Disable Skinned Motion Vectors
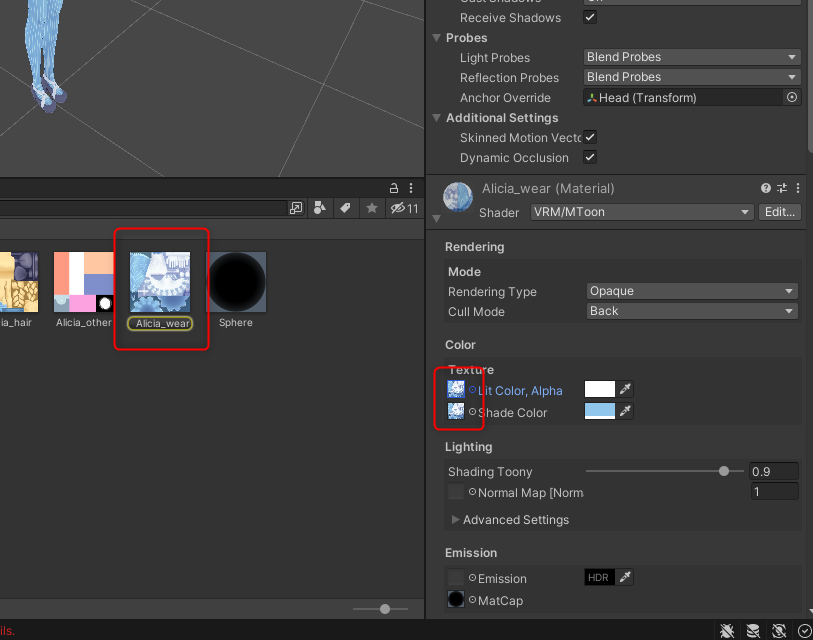 [589, 138]
